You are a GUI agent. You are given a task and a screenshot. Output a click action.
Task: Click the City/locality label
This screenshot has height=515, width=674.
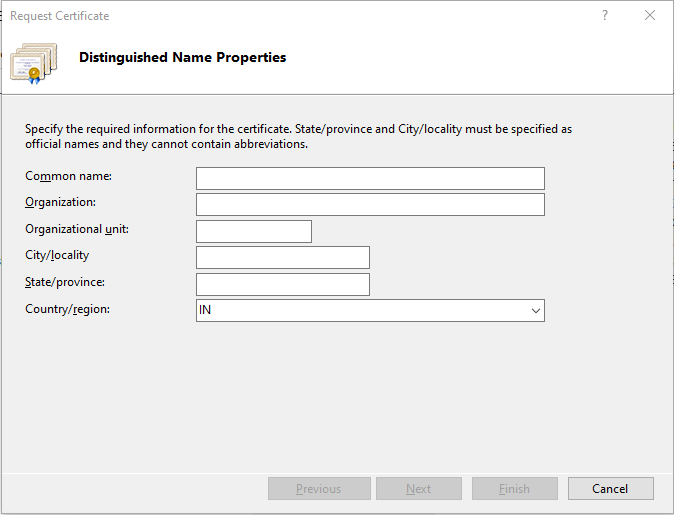tap(57, 255)
